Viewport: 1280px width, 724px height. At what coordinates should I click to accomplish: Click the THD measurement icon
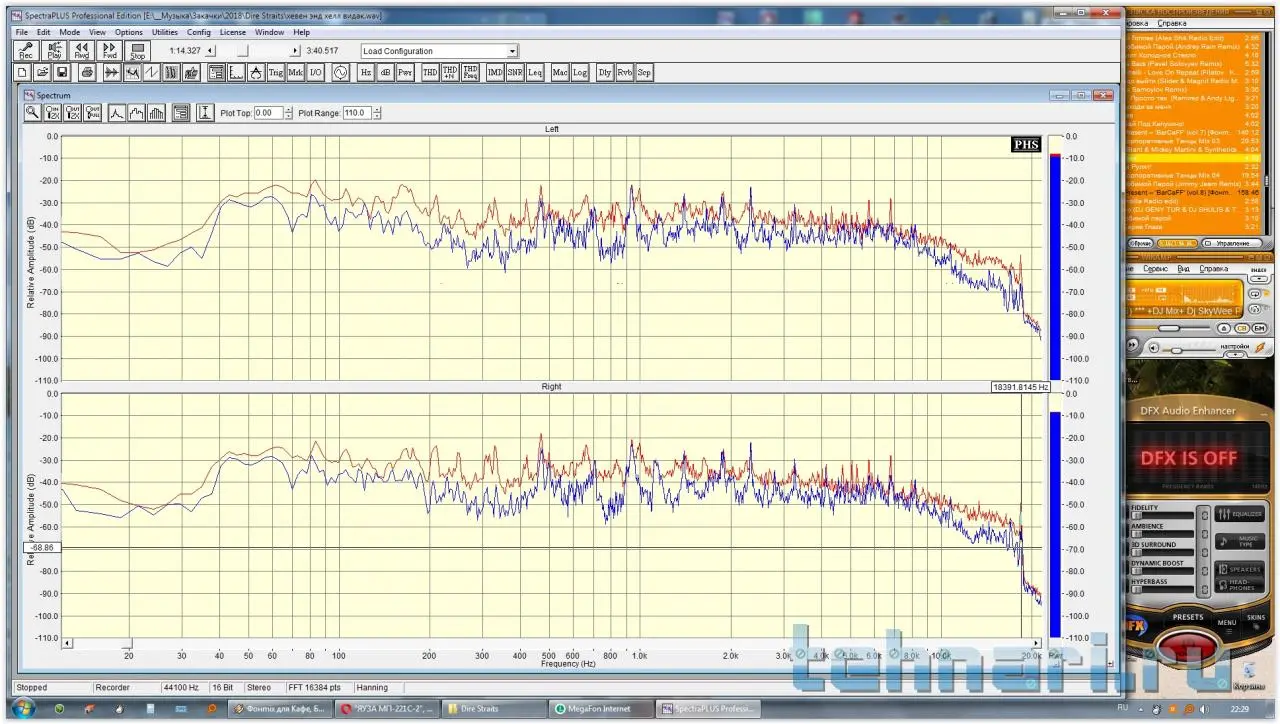429,73
